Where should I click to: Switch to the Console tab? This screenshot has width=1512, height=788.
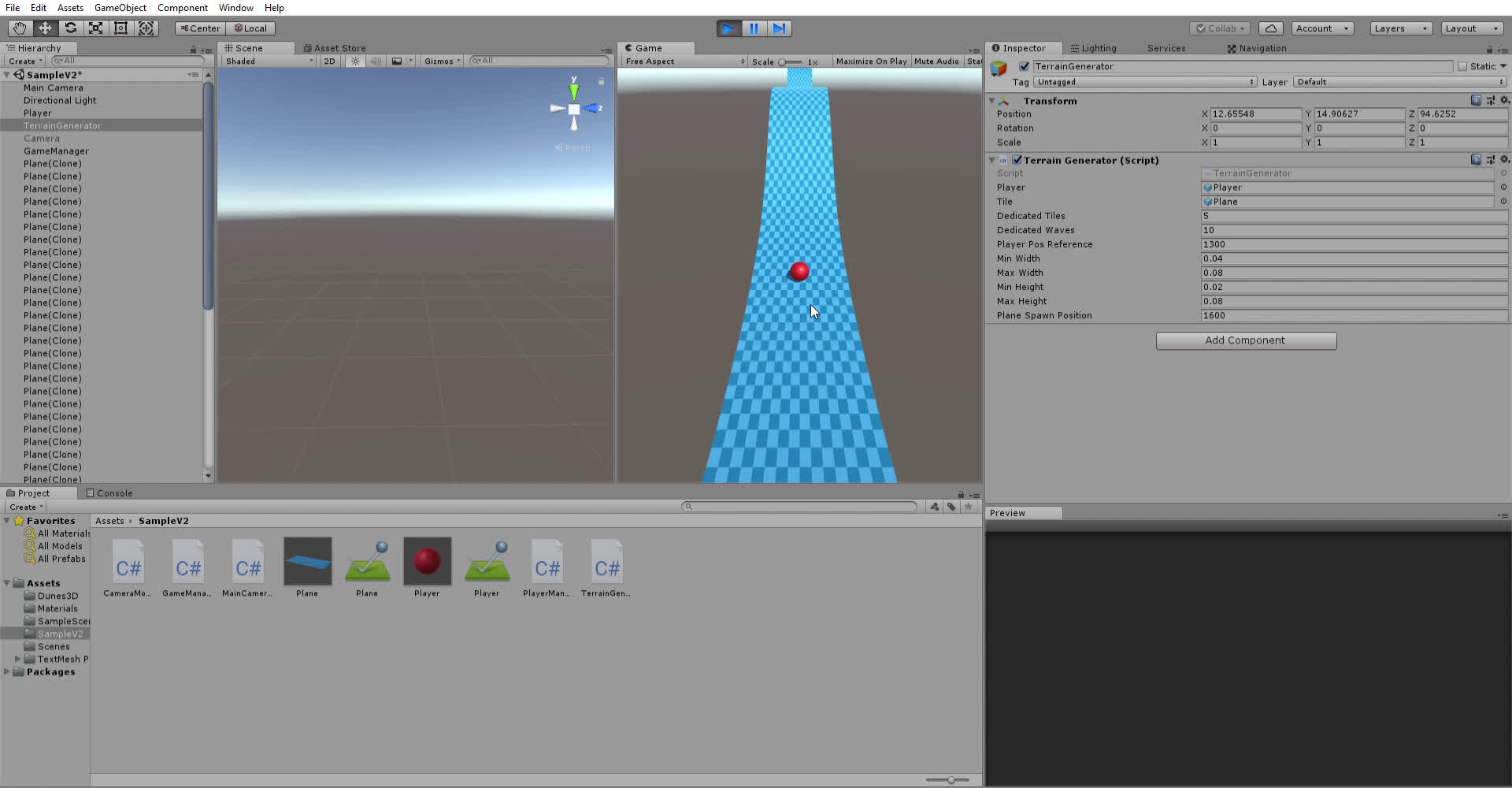113,492
